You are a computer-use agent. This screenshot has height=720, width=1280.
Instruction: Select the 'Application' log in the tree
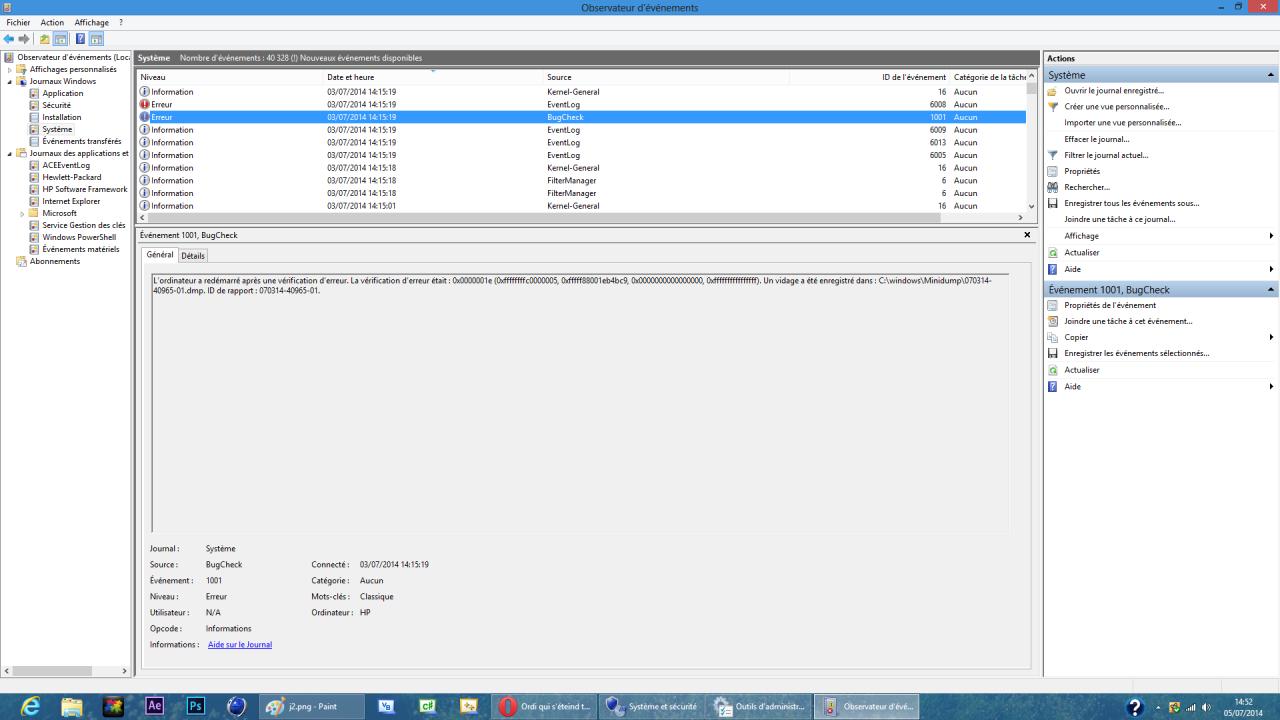pyautogui.click(x=63, y=94)
